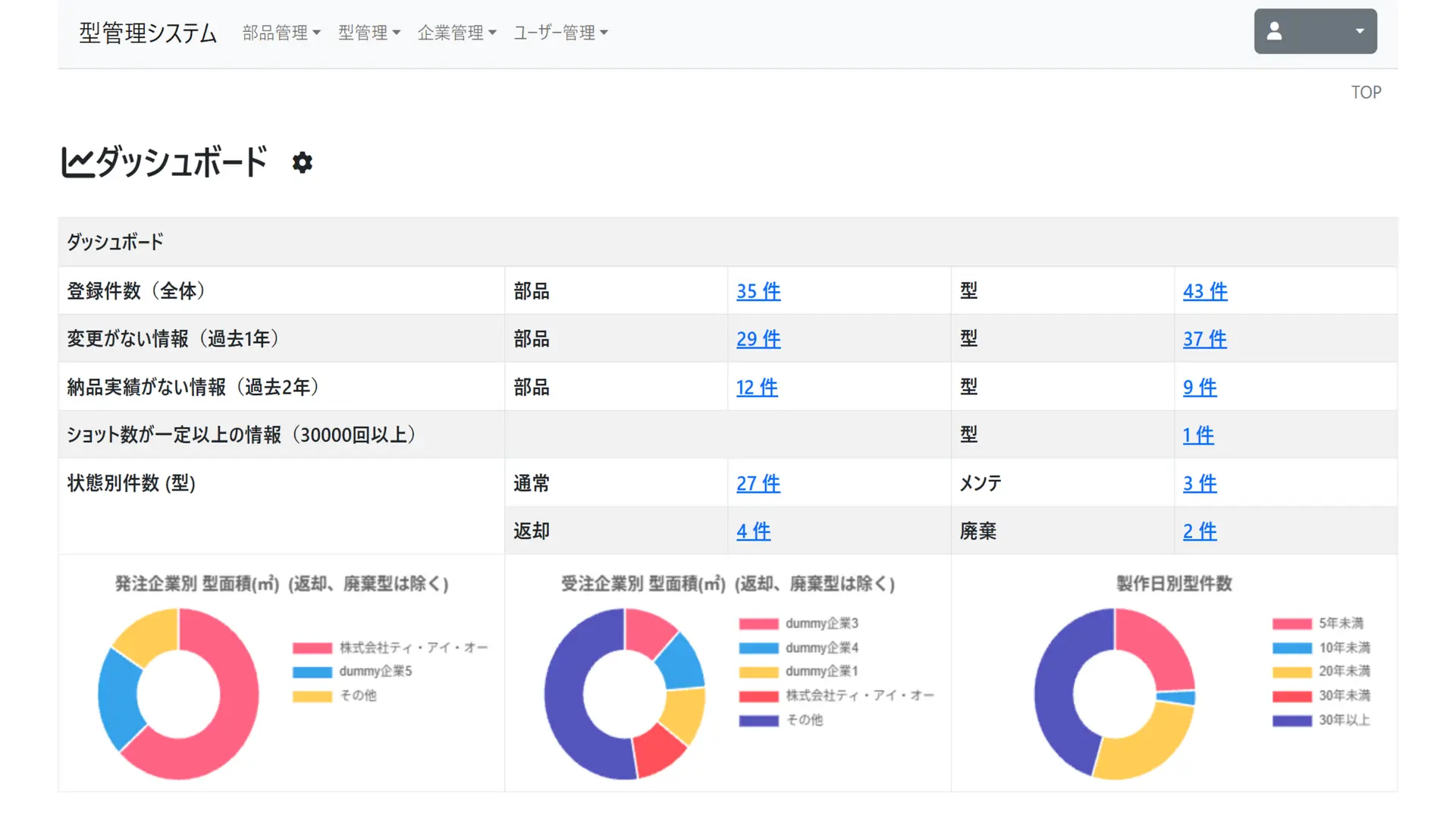This screenshot has width=1456, height=819.
Task: Click the TOP breadcrumb
Action: pyautogui.click(x=1365, y=93)
